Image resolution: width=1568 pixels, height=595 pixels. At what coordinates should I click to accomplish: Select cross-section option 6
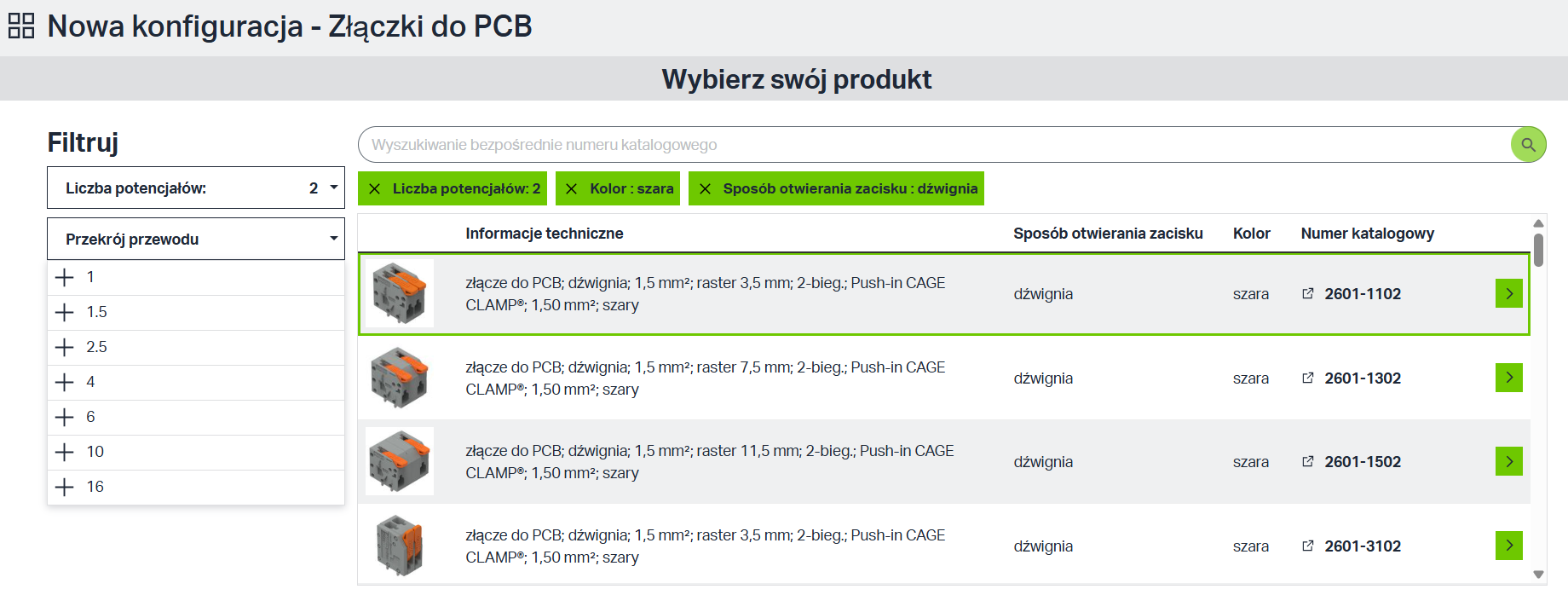click(196, 417)
